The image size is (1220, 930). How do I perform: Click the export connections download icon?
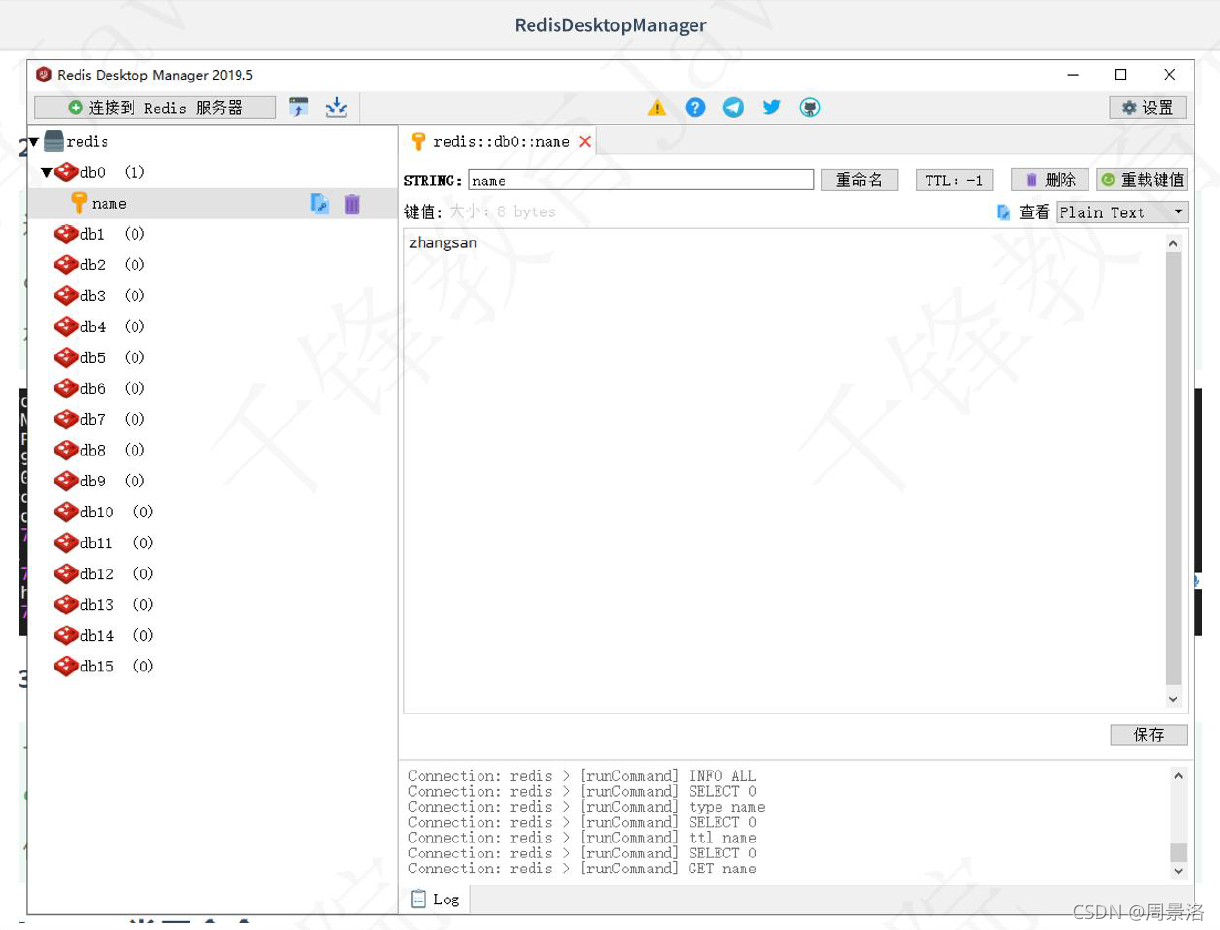tap(336, 107)
